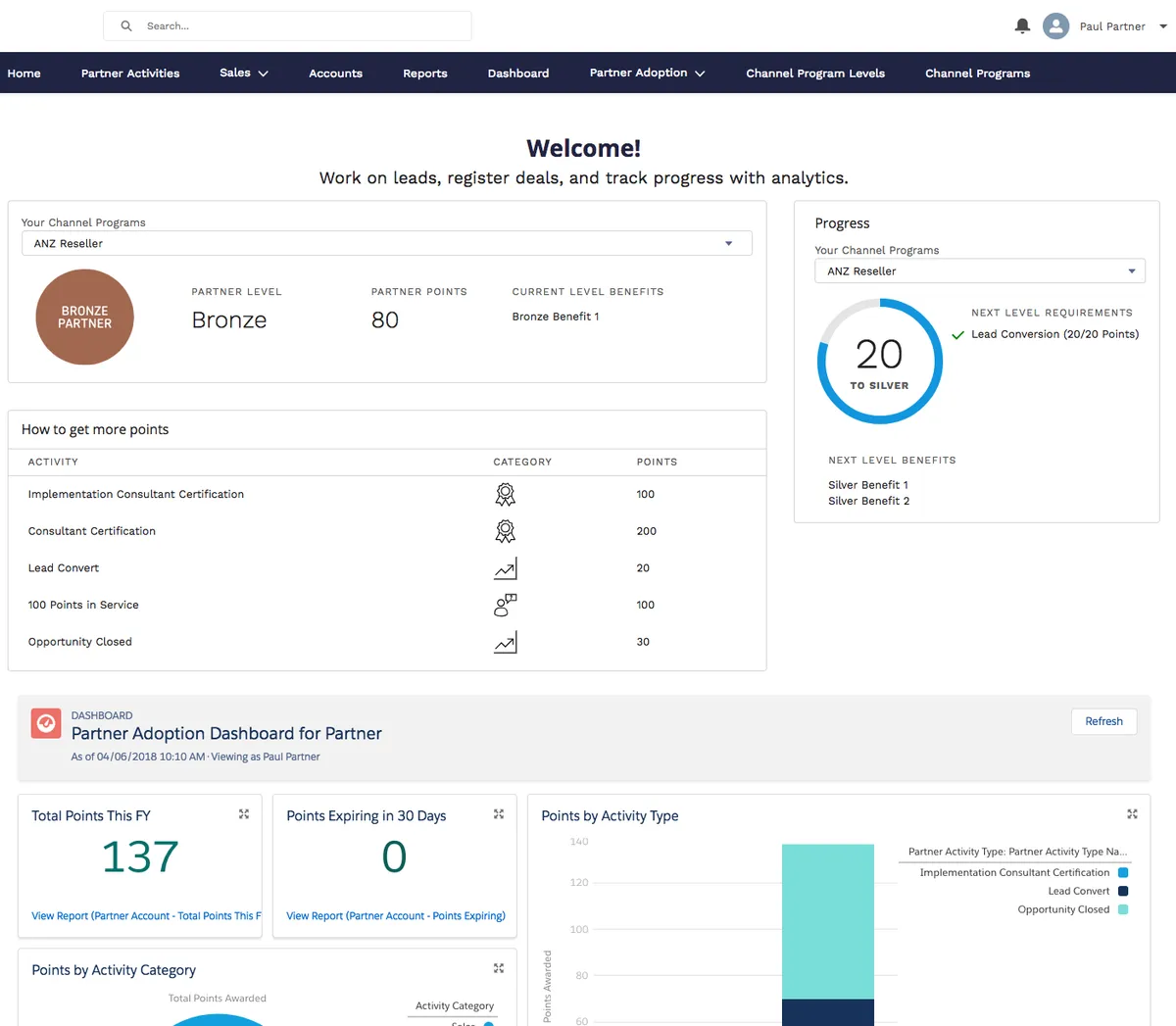
Task: Click Bronze Benefit 1 text
Action: pyautogui.click(x=556, y=317)
